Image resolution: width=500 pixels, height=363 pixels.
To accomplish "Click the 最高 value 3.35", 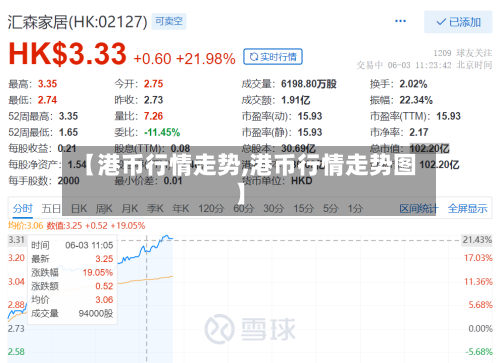I will [47, 84].
